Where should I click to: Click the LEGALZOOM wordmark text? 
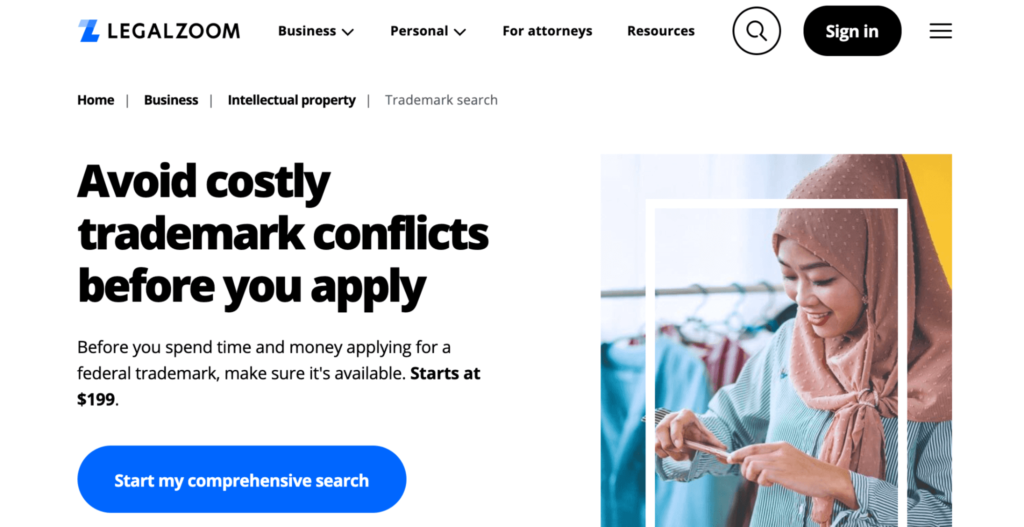(x=174, y=31)
